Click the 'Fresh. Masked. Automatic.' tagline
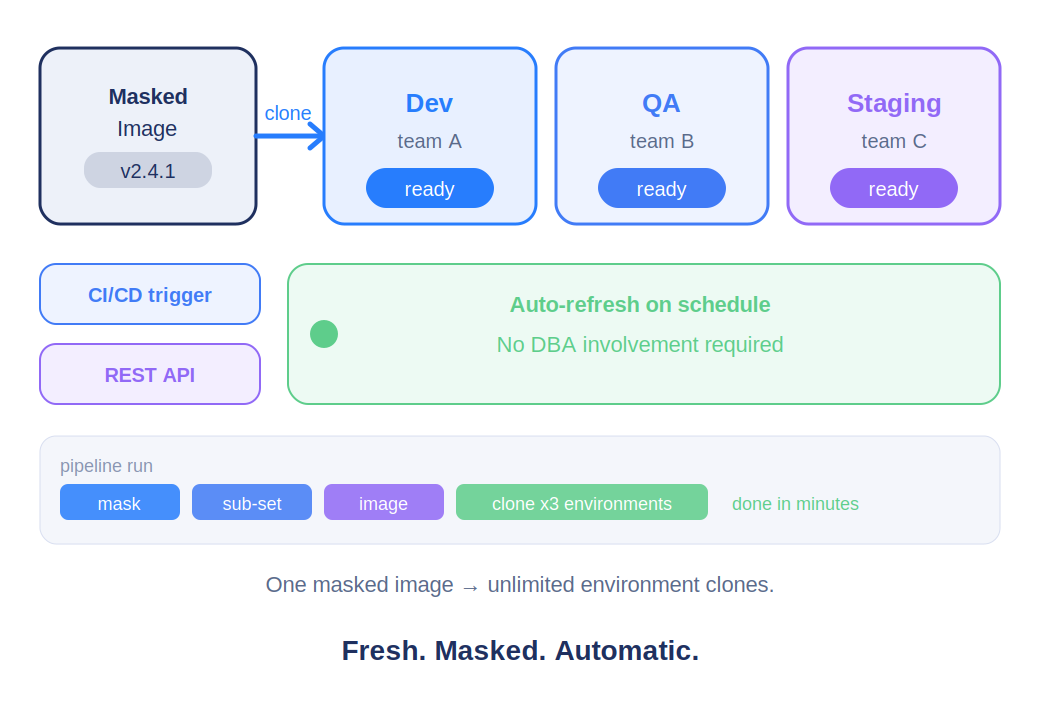This screenshot has width=1040, height=720. (x=521, y=651)
